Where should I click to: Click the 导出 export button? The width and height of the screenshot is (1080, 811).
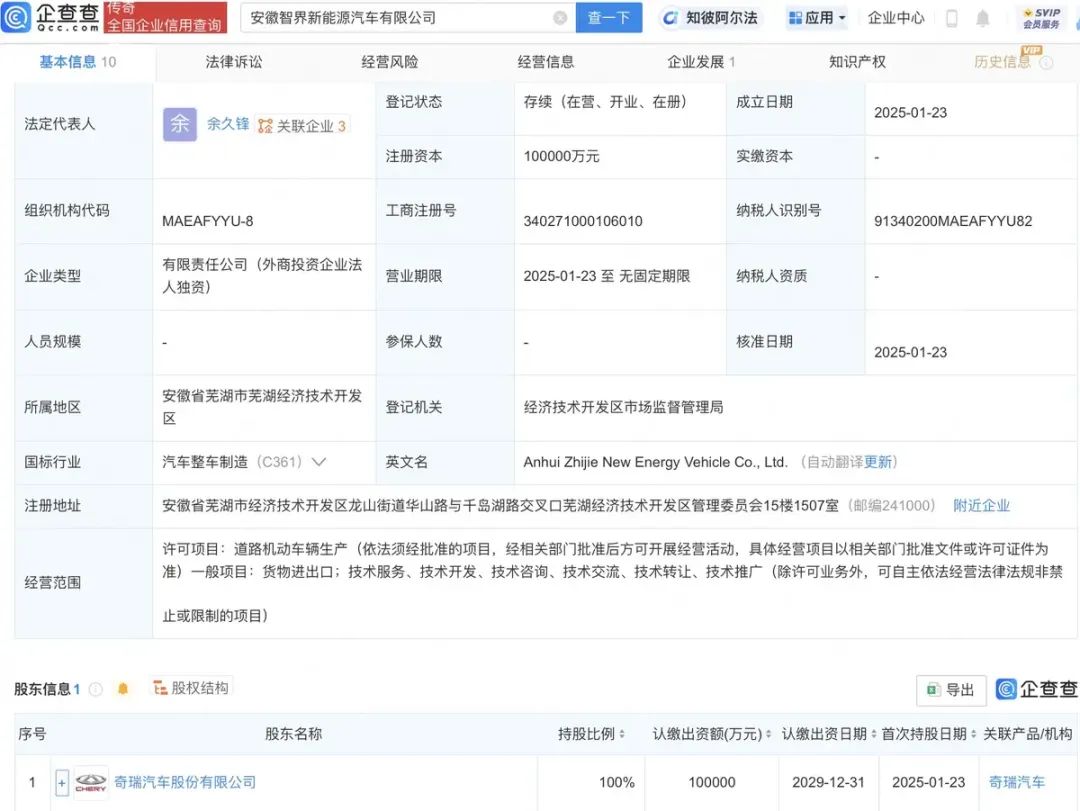(951, 690)
